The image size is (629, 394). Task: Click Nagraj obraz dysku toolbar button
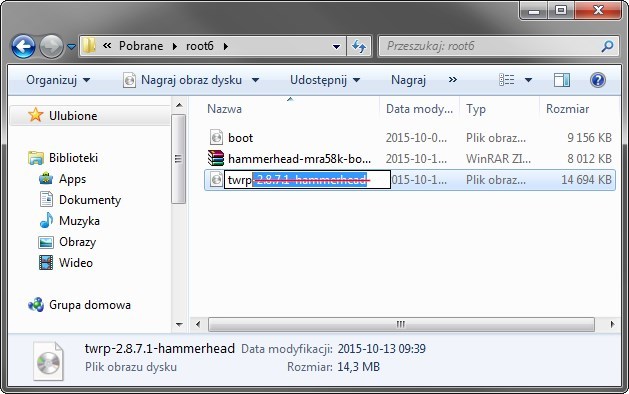[182, 80]
